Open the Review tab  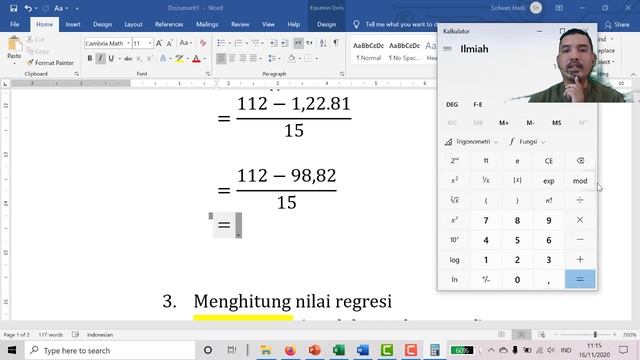(240, 24)
